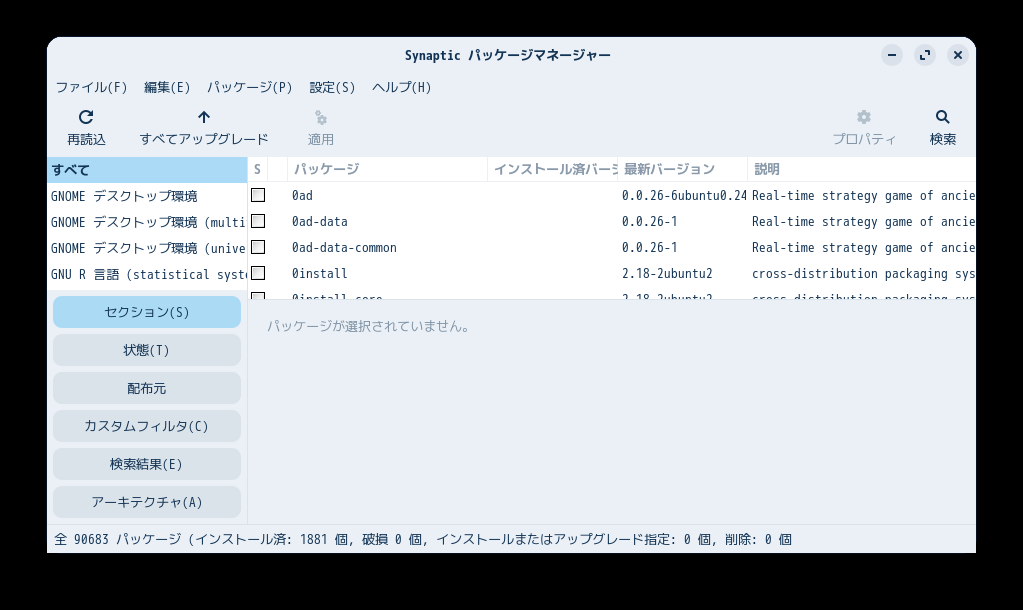The height and width of the screenshot is (610, 1023).
Task: Click the 検索 magnifier icon
Action: coord(942,117)
